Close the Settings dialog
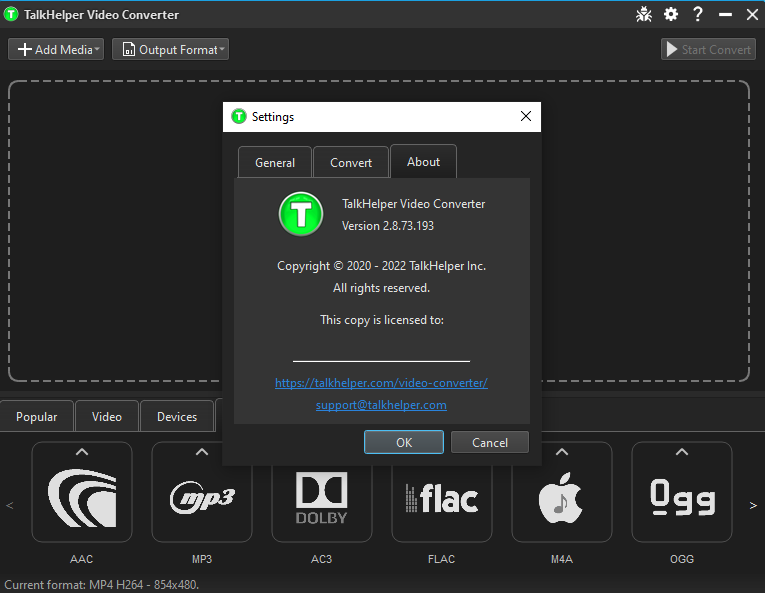Screen dimensions: 765x593 (525, 116)
